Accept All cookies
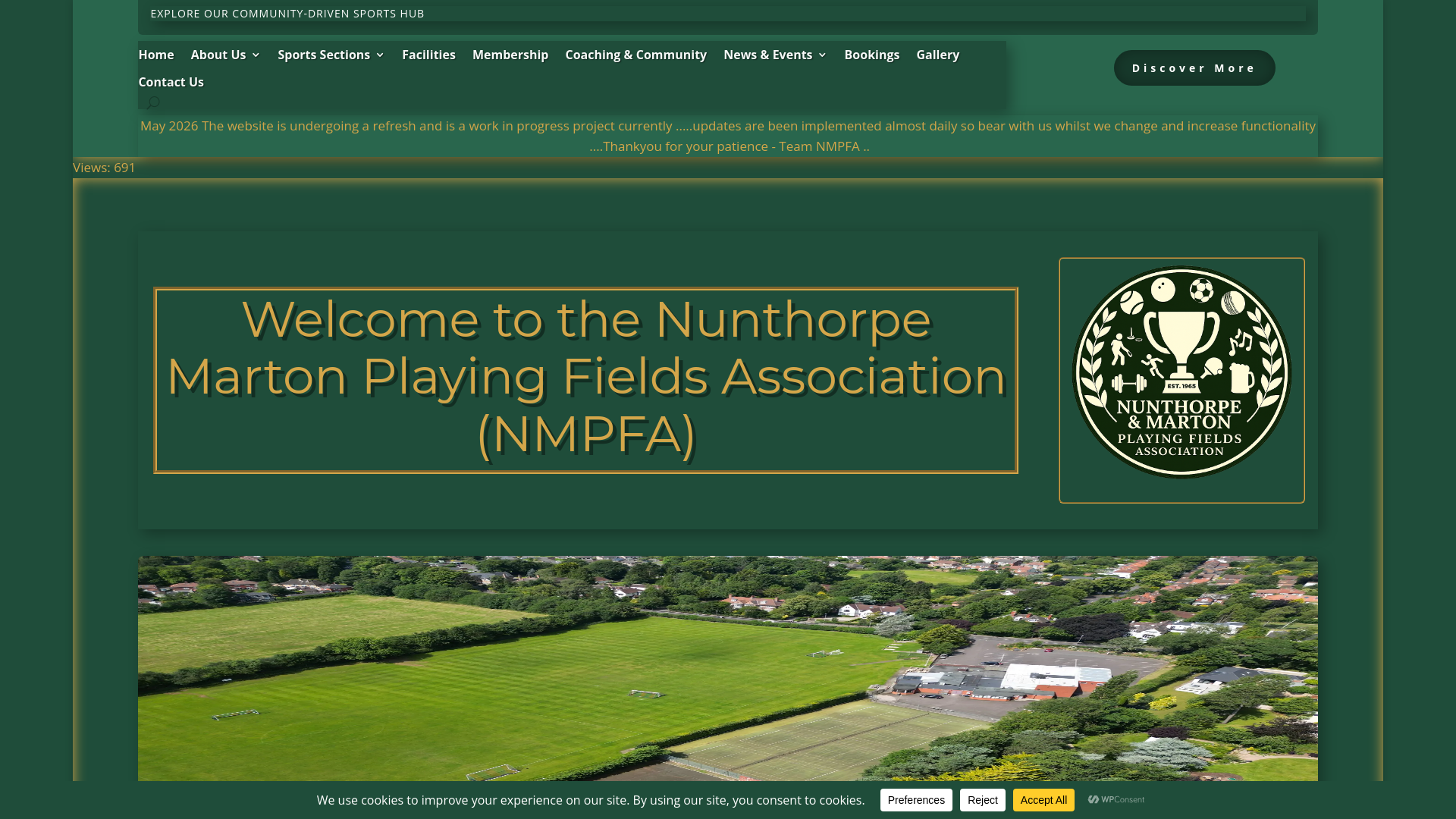This screenshot has width=1456, height=819. (1043, 800)
